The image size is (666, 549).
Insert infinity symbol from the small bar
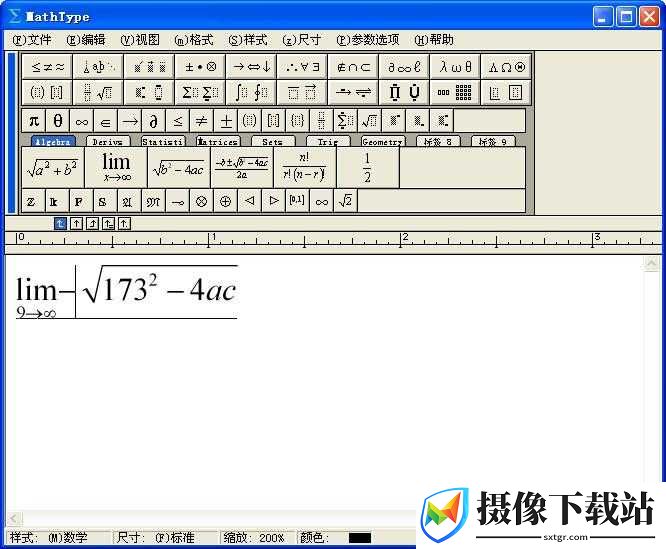pyautogui.click(x=82, y=121)
